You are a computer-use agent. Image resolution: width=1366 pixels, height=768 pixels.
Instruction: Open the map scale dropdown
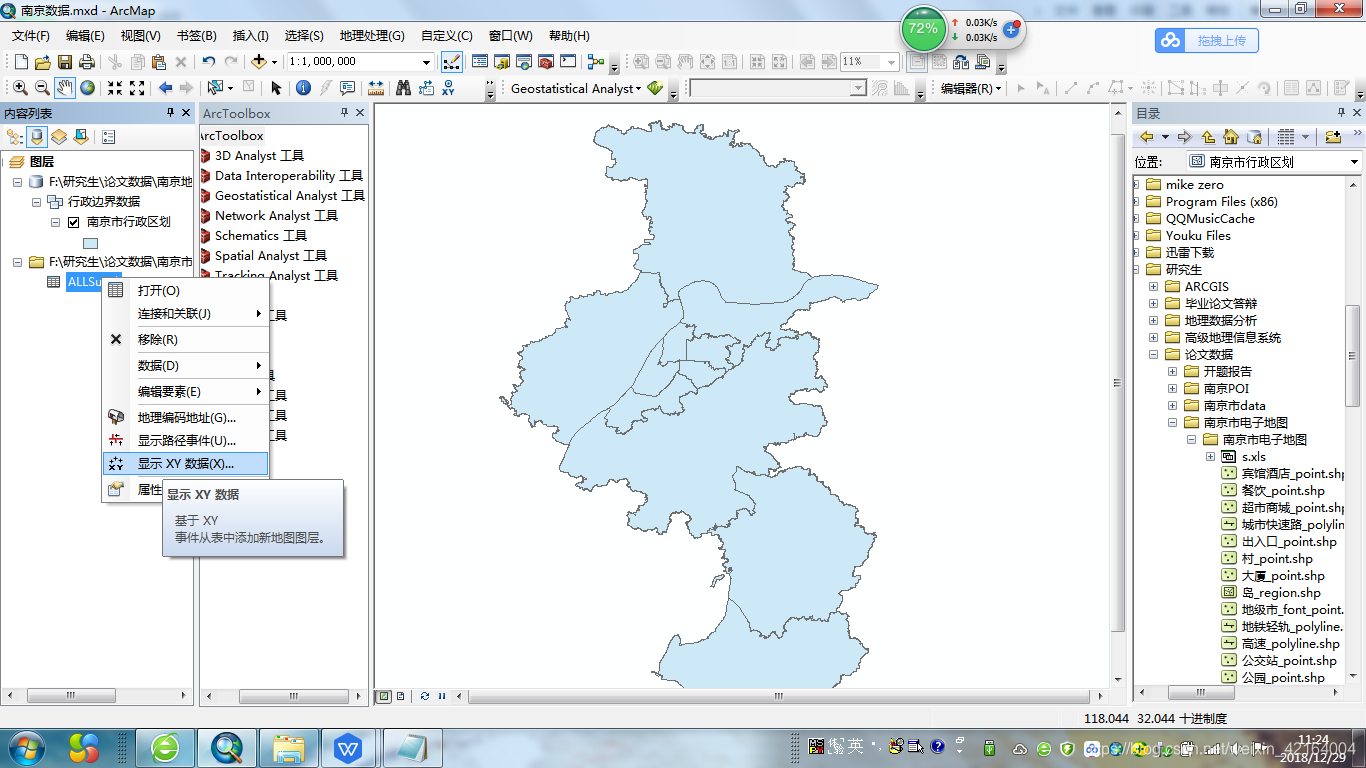426,62
